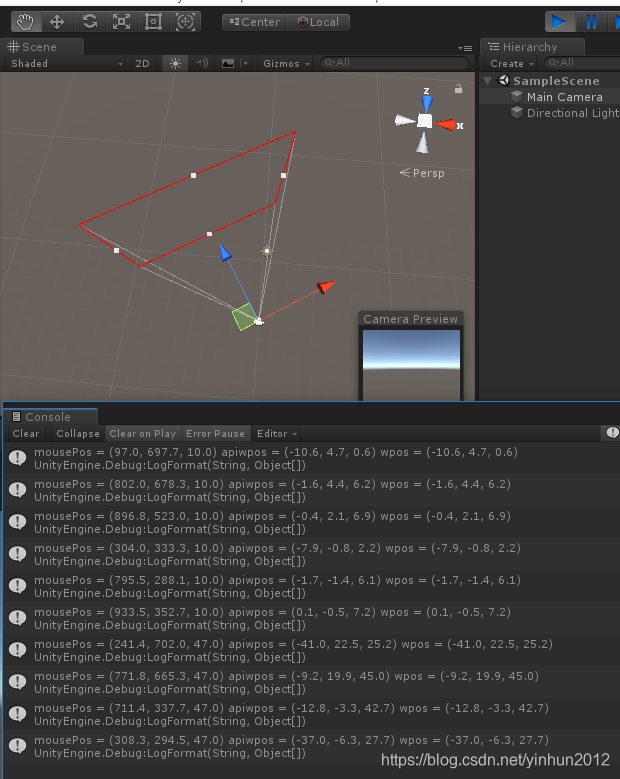Open the Gizmos dropdown
This screenshot has width=620, height=779.
(x=286, y=64)
